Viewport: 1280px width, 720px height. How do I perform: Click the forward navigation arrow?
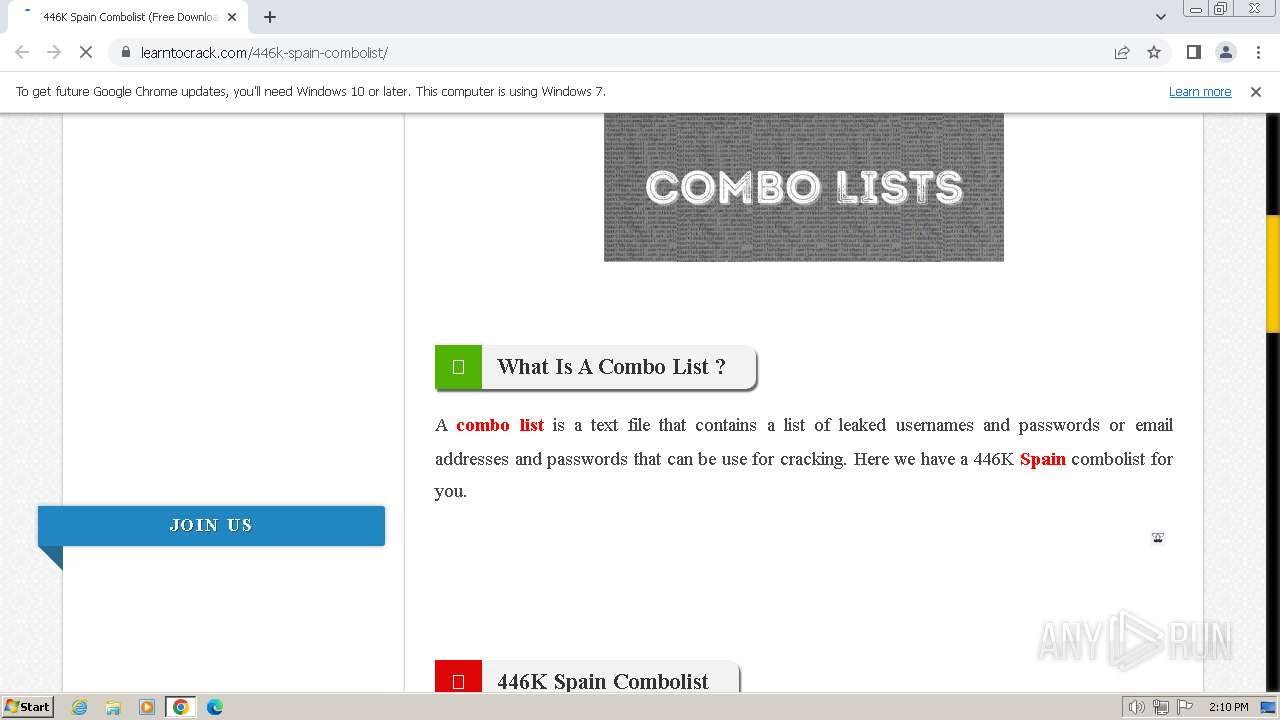click(x=54, y=52)
